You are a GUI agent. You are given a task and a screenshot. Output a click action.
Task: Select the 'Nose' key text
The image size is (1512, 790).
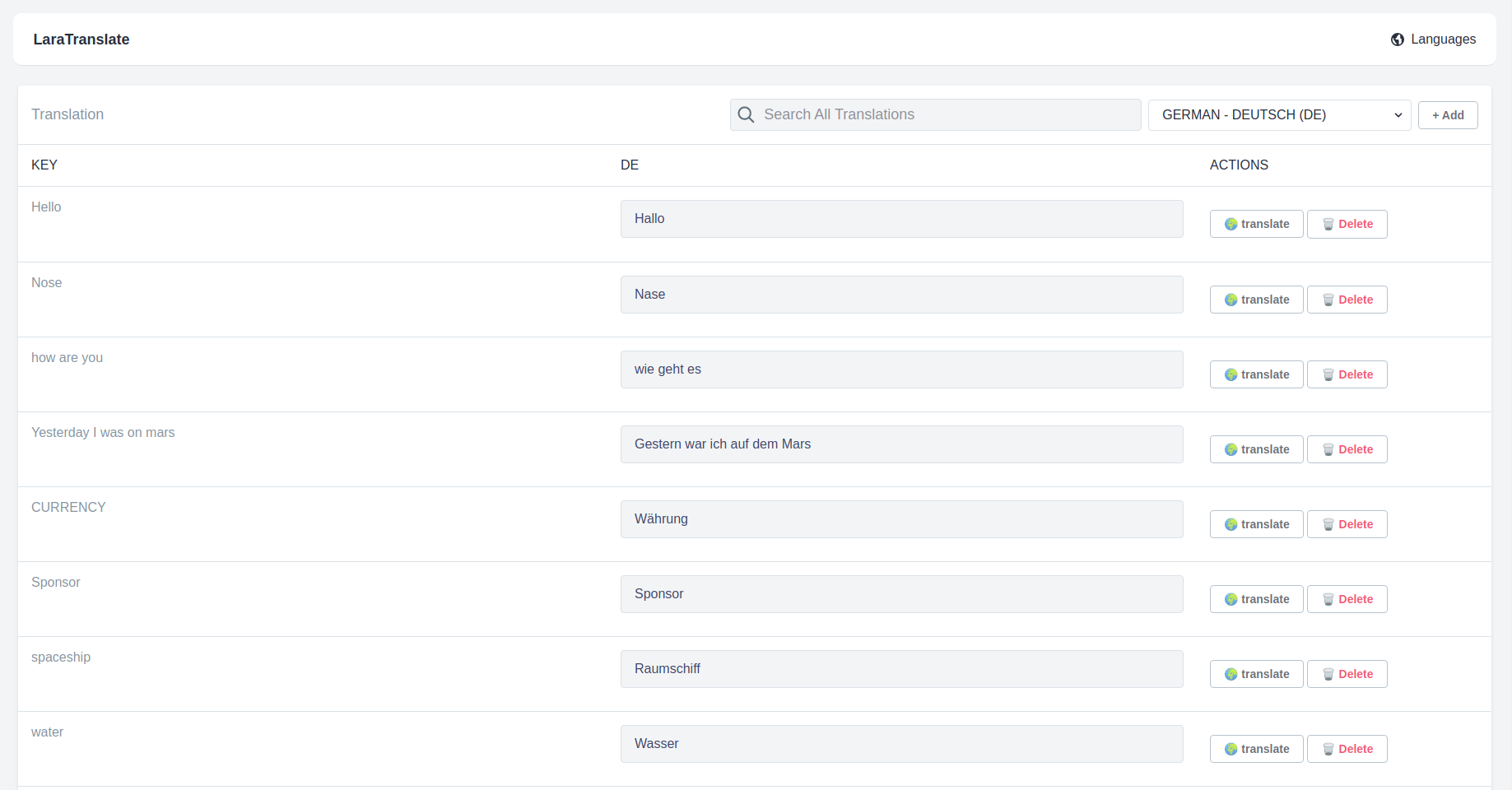pos(47,283)
